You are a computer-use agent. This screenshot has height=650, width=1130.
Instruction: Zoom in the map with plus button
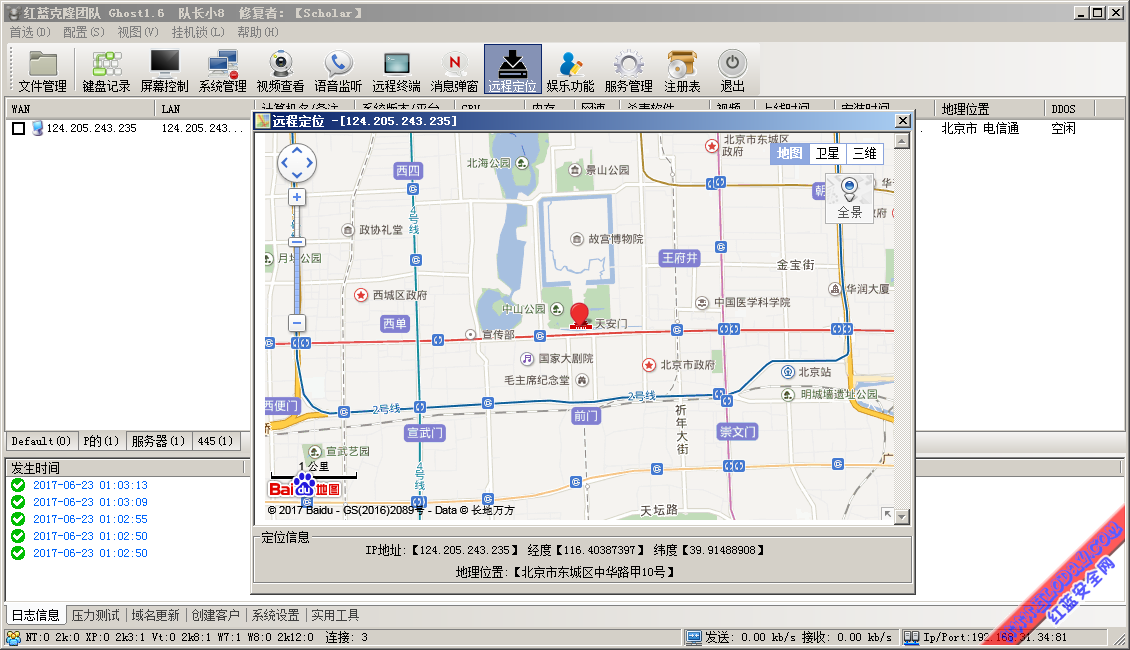[x=297, y=197]
